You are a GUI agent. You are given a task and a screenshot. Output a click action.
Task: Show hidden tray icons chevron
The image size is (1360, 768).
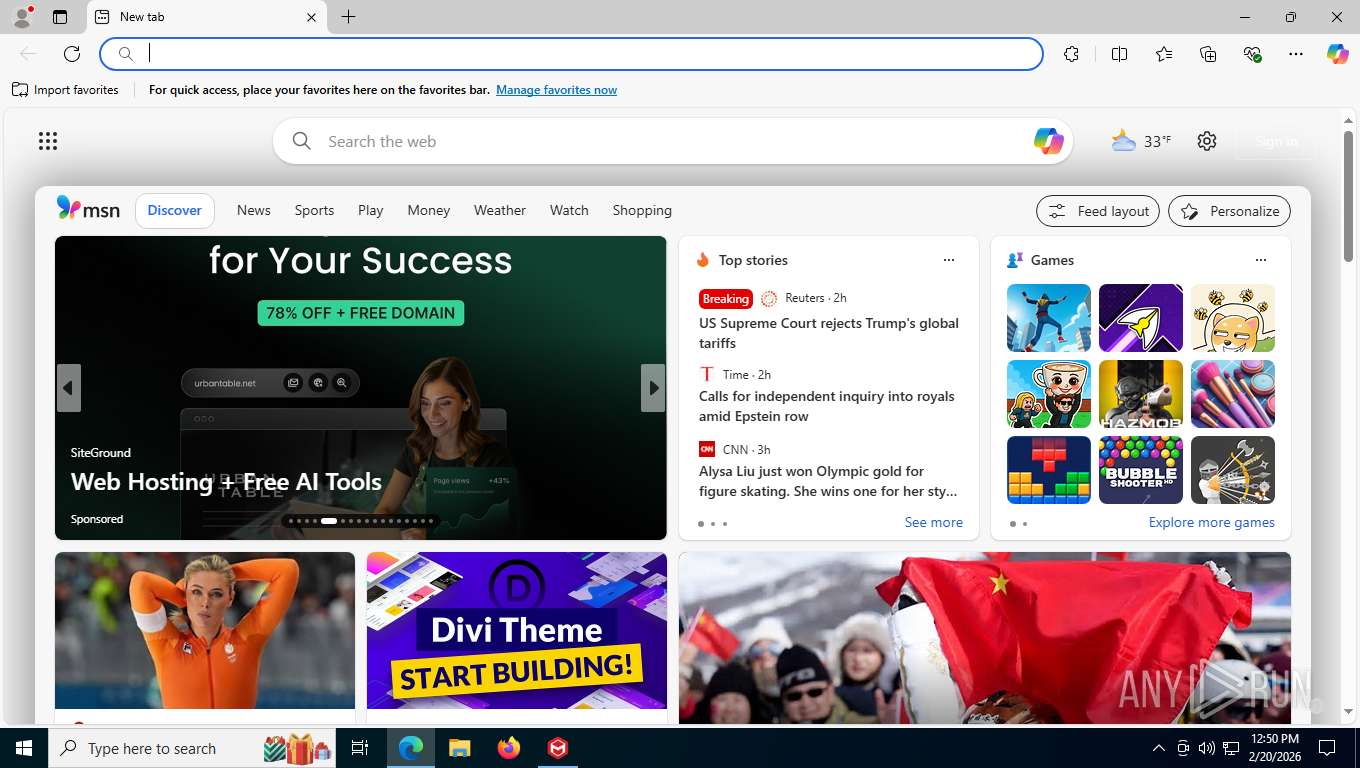[x=1159, y=748]
